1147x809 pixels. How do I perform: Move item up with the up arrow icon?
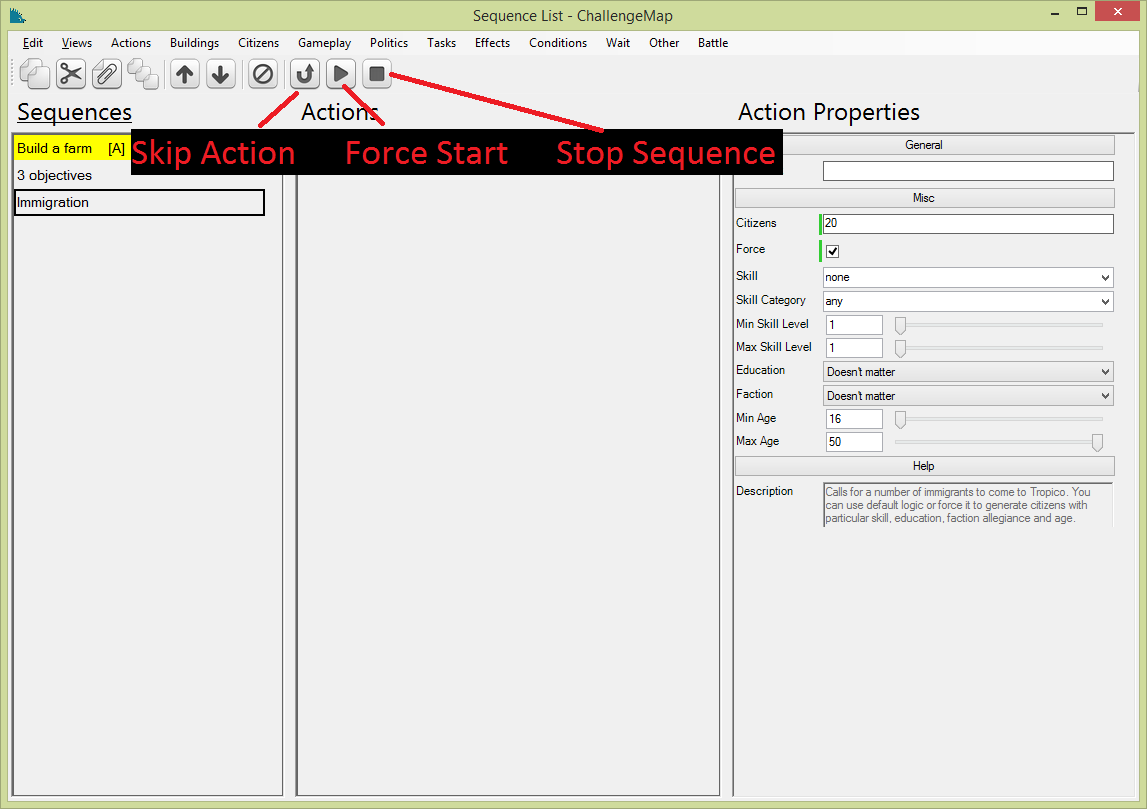(x=185, y=74)
